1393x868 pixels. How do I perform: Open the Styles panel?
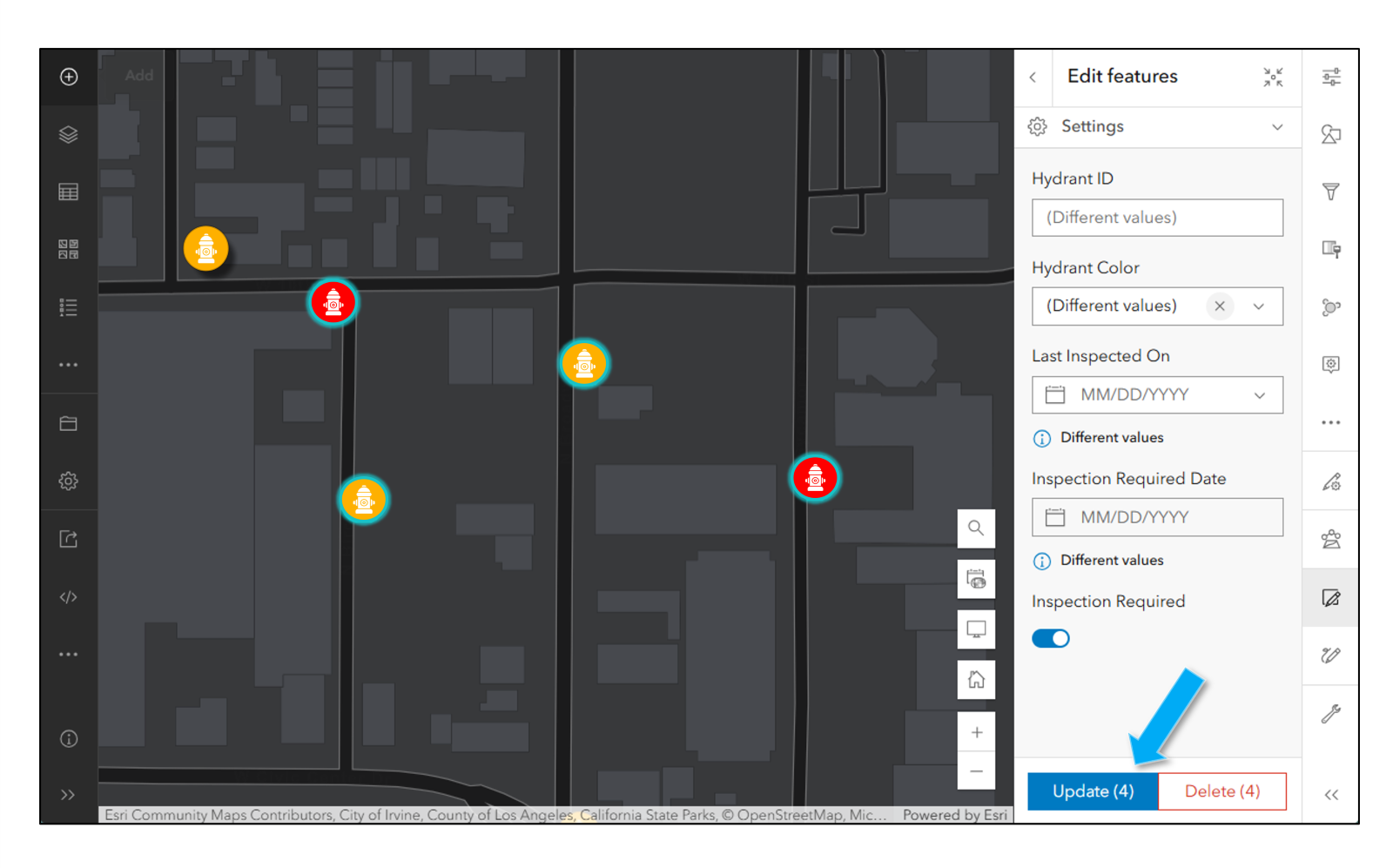click(x=1330, y=135)
